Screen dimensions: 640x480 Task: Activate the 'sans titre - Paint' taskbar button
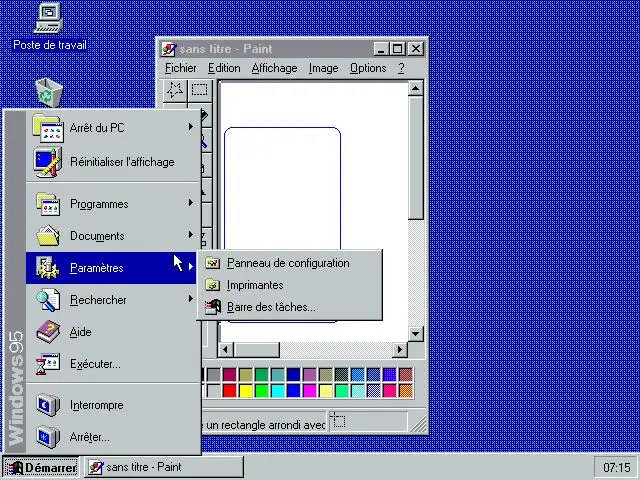[164, 467]
